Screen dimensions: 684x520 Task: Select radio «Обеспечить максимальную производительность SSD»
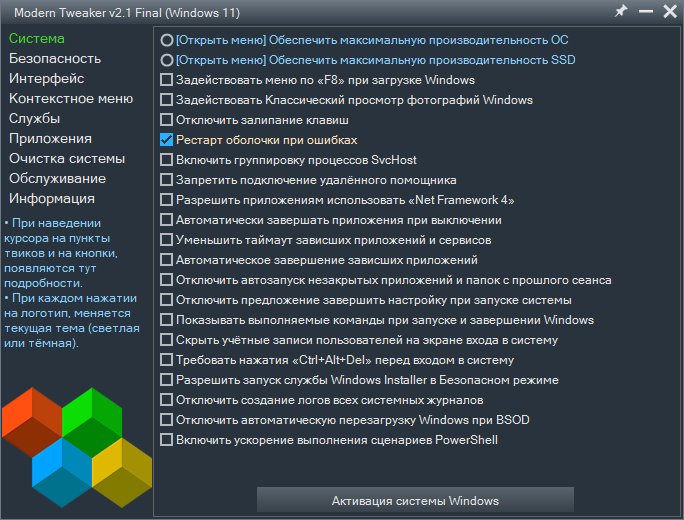point(167,60)
